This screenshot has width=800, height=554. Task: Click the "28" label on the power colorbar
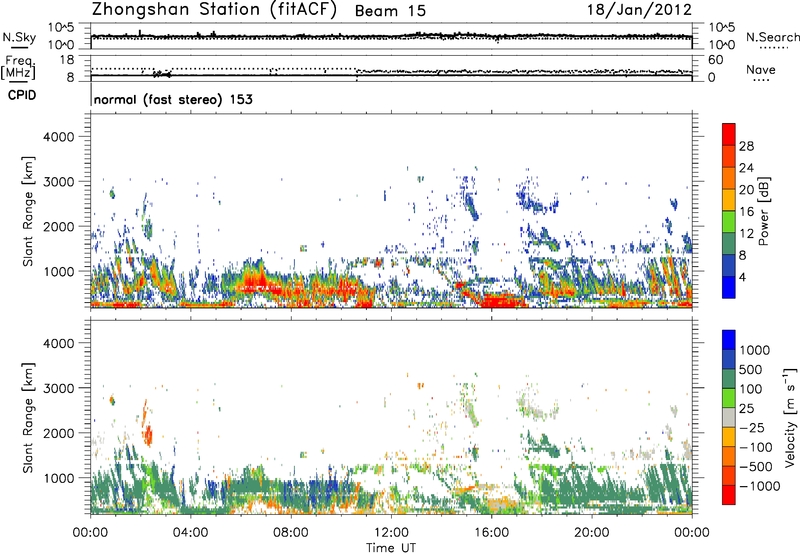[x=746, y=146]
